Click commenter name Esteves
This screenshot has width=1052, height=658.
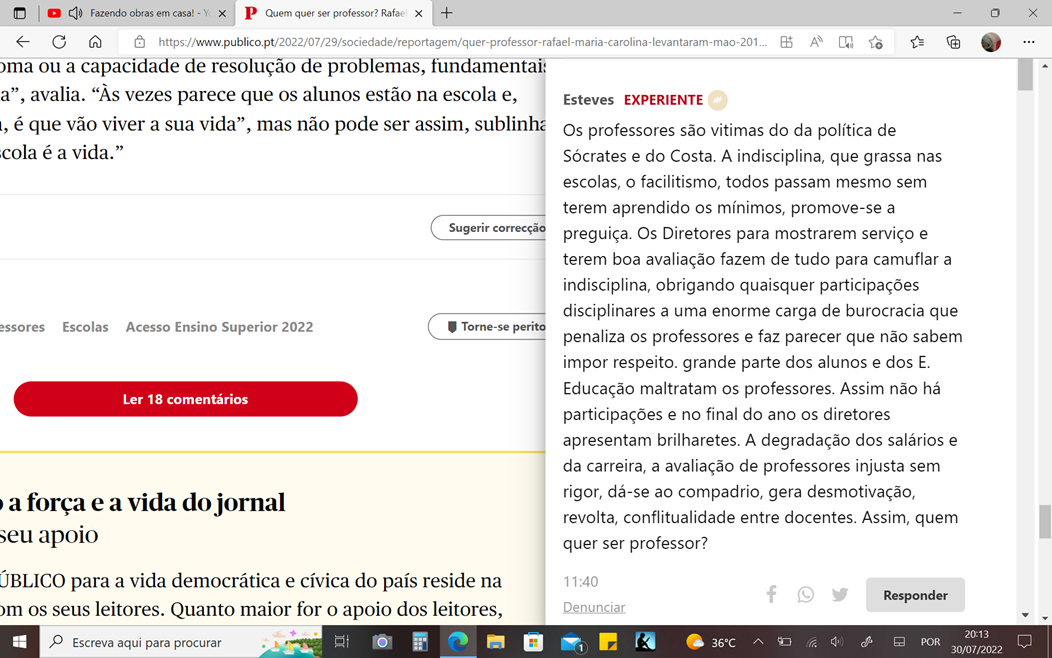click(588, 100)
